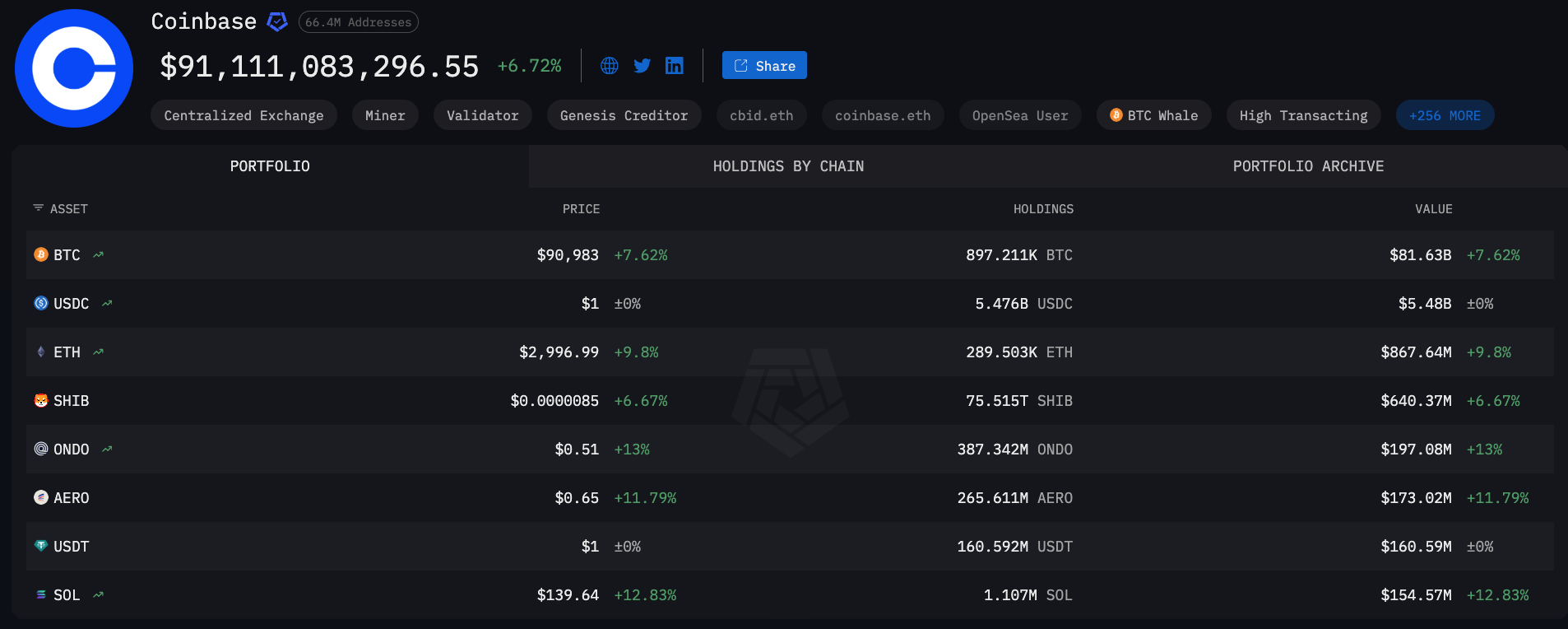1568x629 pixels.
Task: Select the BTC Whale tag
Action: [1154, 115]
